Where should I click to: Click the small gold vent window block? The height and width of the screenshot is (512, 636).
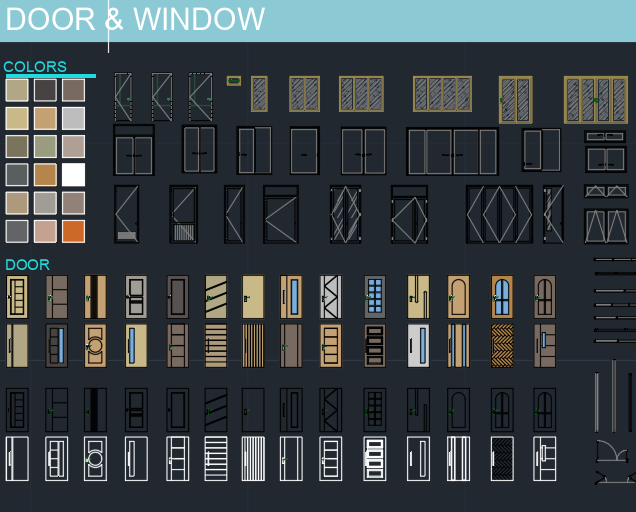234,81
